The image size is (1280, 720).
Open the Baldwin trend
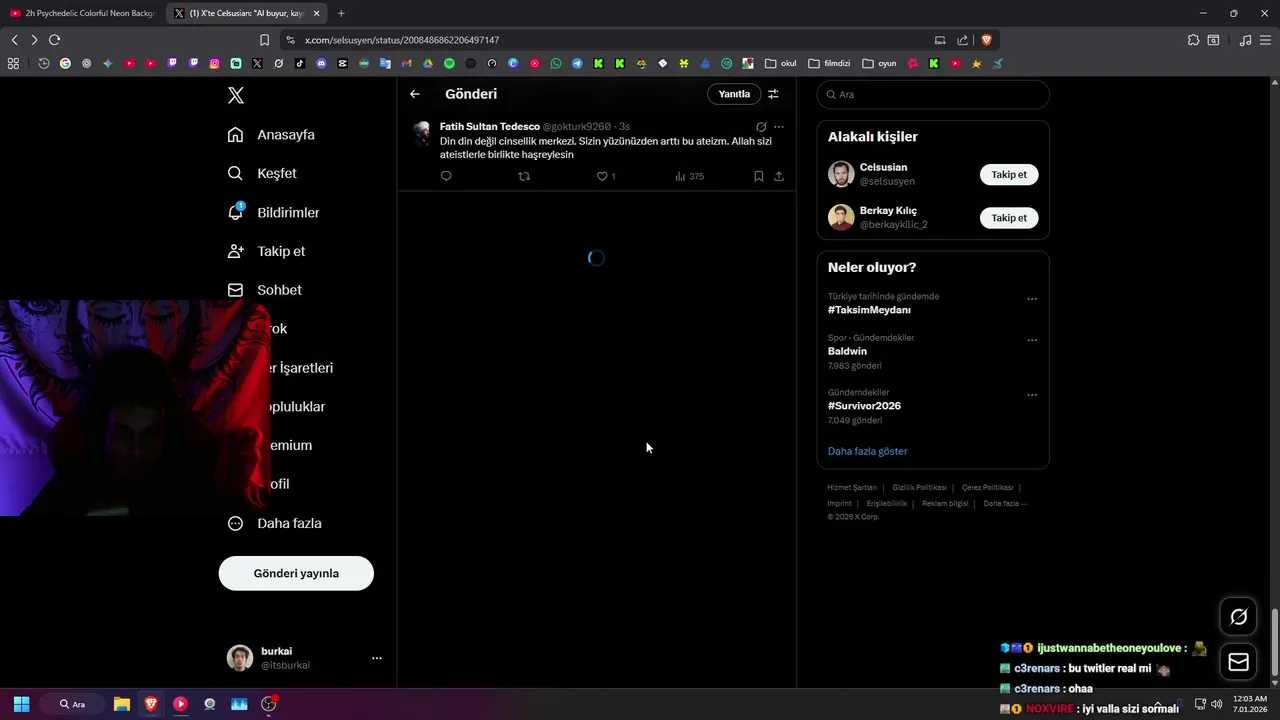847,351
